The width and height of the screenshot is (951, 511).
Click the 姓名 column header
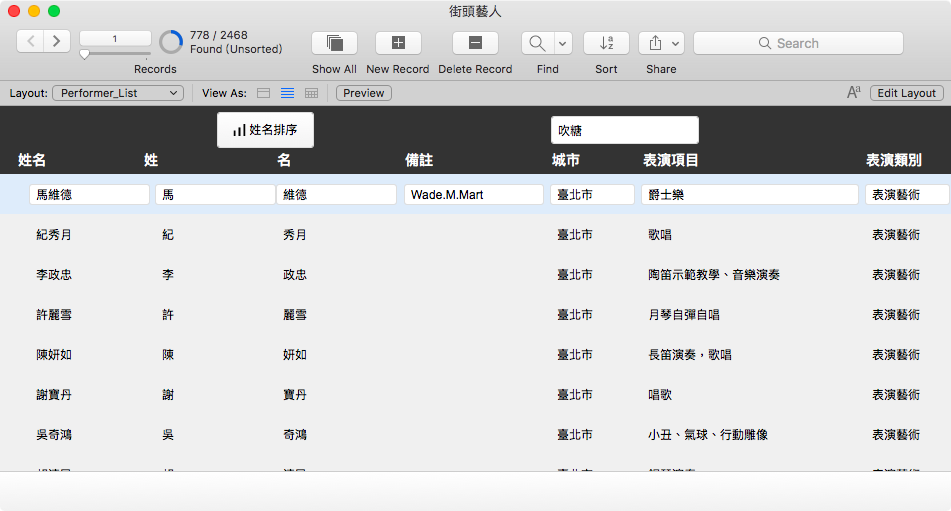[32, 160]
